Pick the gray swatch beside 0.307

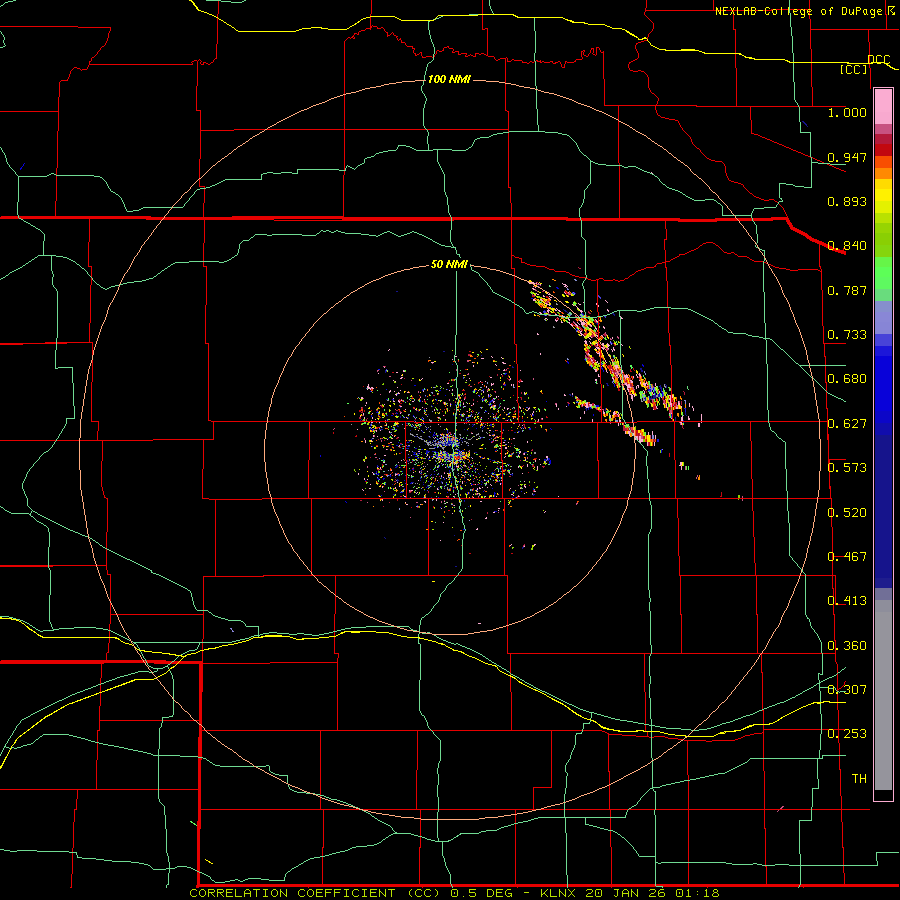coord(883,695)
